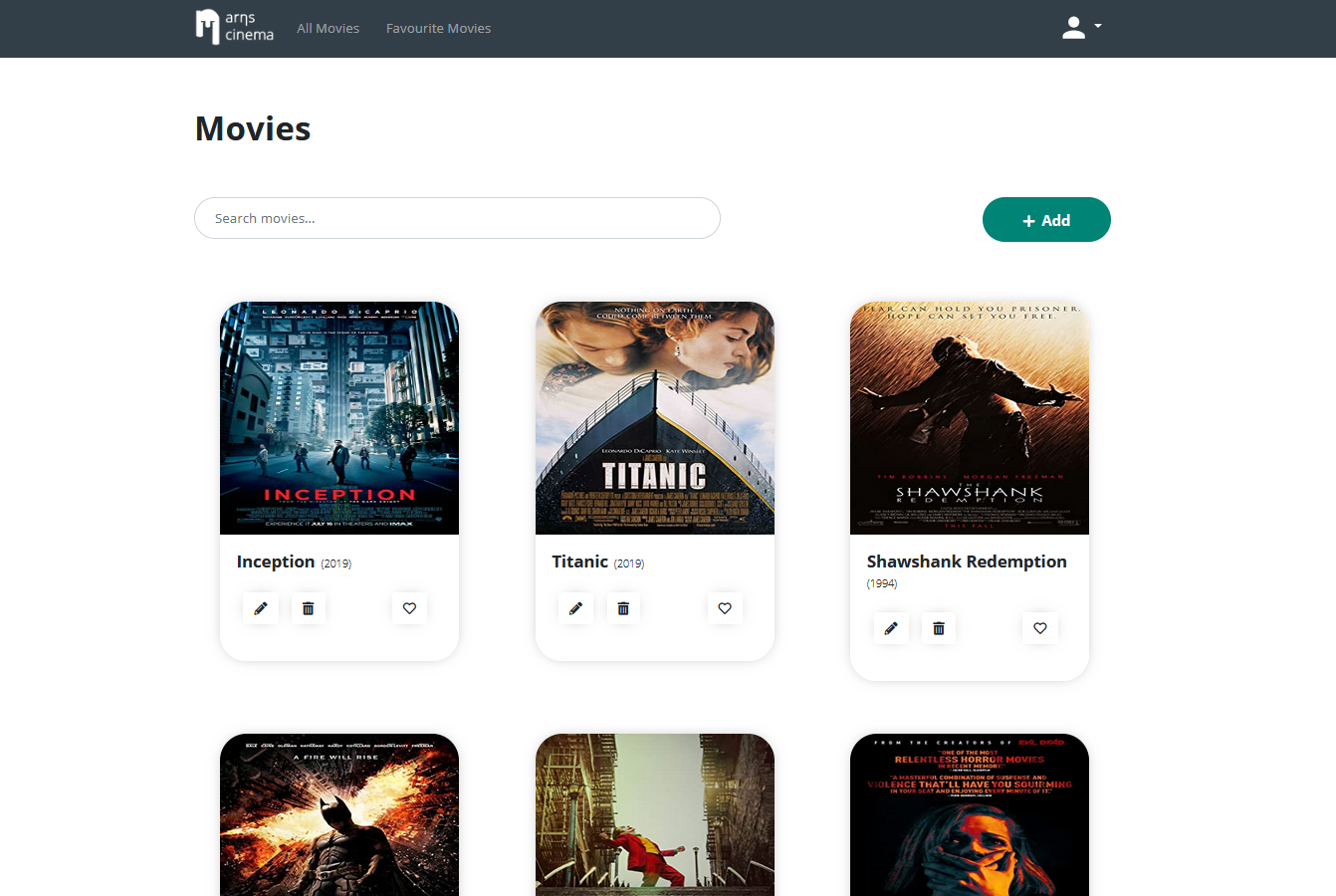Open the horror movie poster
The height and width of the screenshot is (896, 1336).
tap(970, 814)
